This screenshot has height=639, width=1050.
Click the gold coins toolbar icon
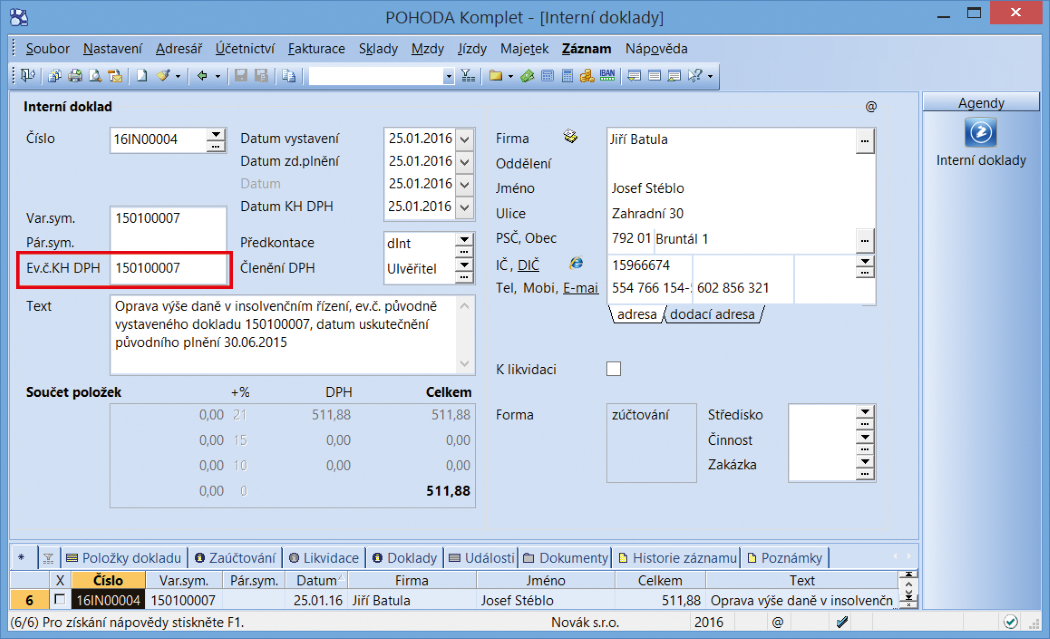point(587,76)
